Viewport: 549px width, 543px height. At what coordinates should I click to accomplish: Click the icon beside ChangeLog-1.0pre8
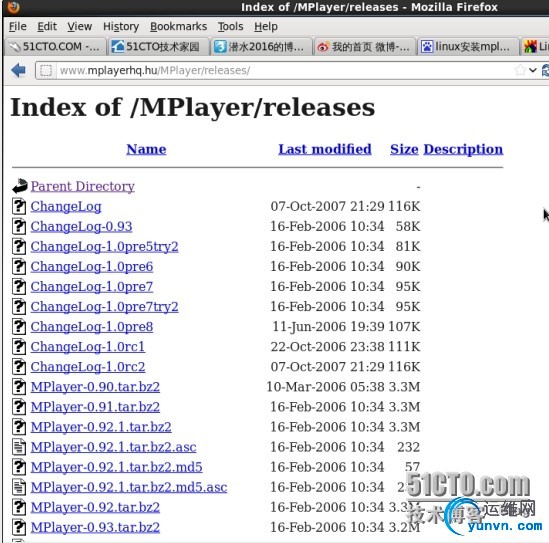[19, 327]
